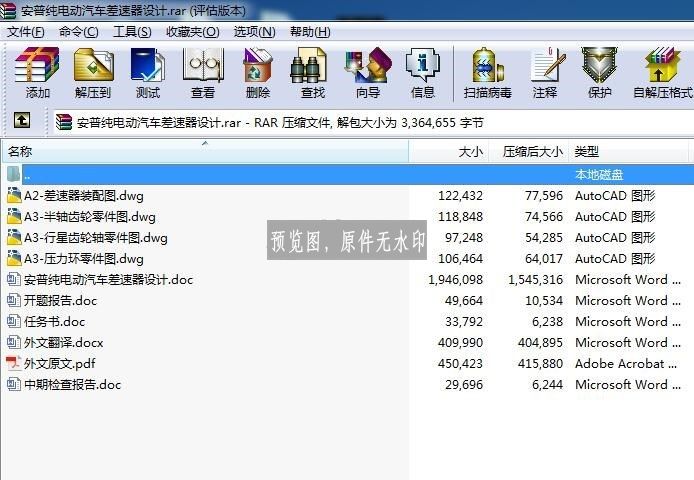
Task: Select file name 外文翻译.docx
Action: point(63,343)
